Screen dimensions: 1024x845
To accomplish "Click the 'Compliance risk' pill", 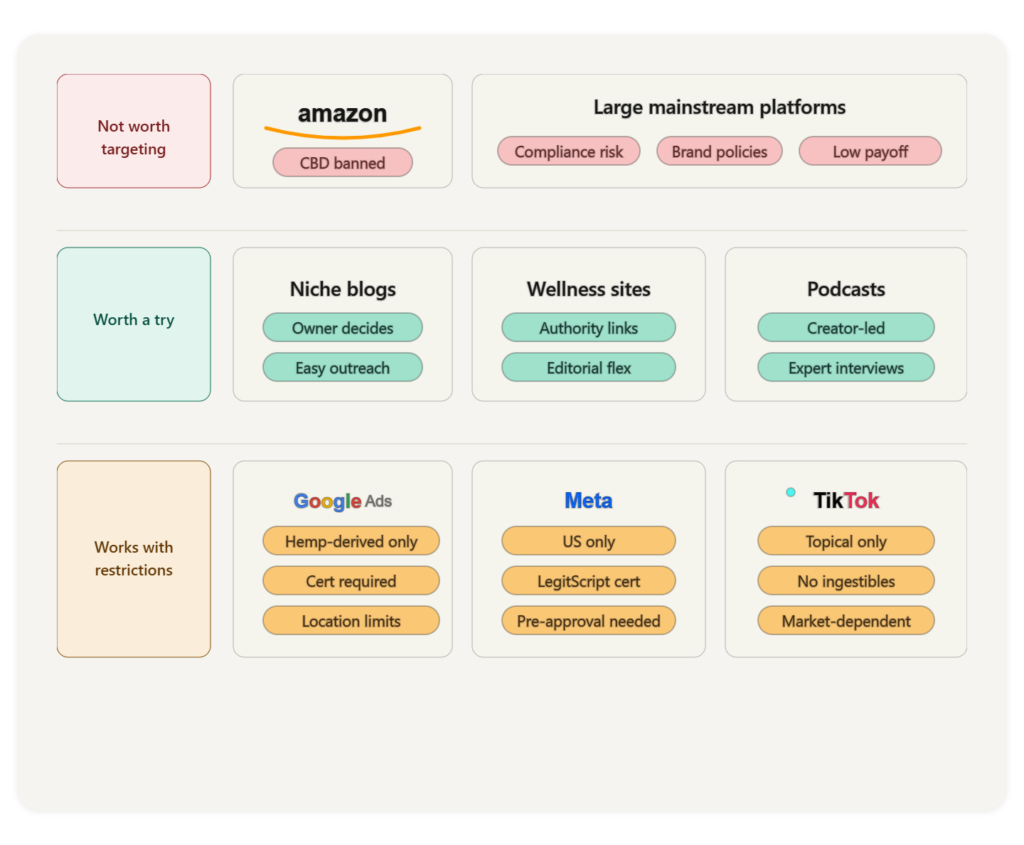I will click(568, 152).
